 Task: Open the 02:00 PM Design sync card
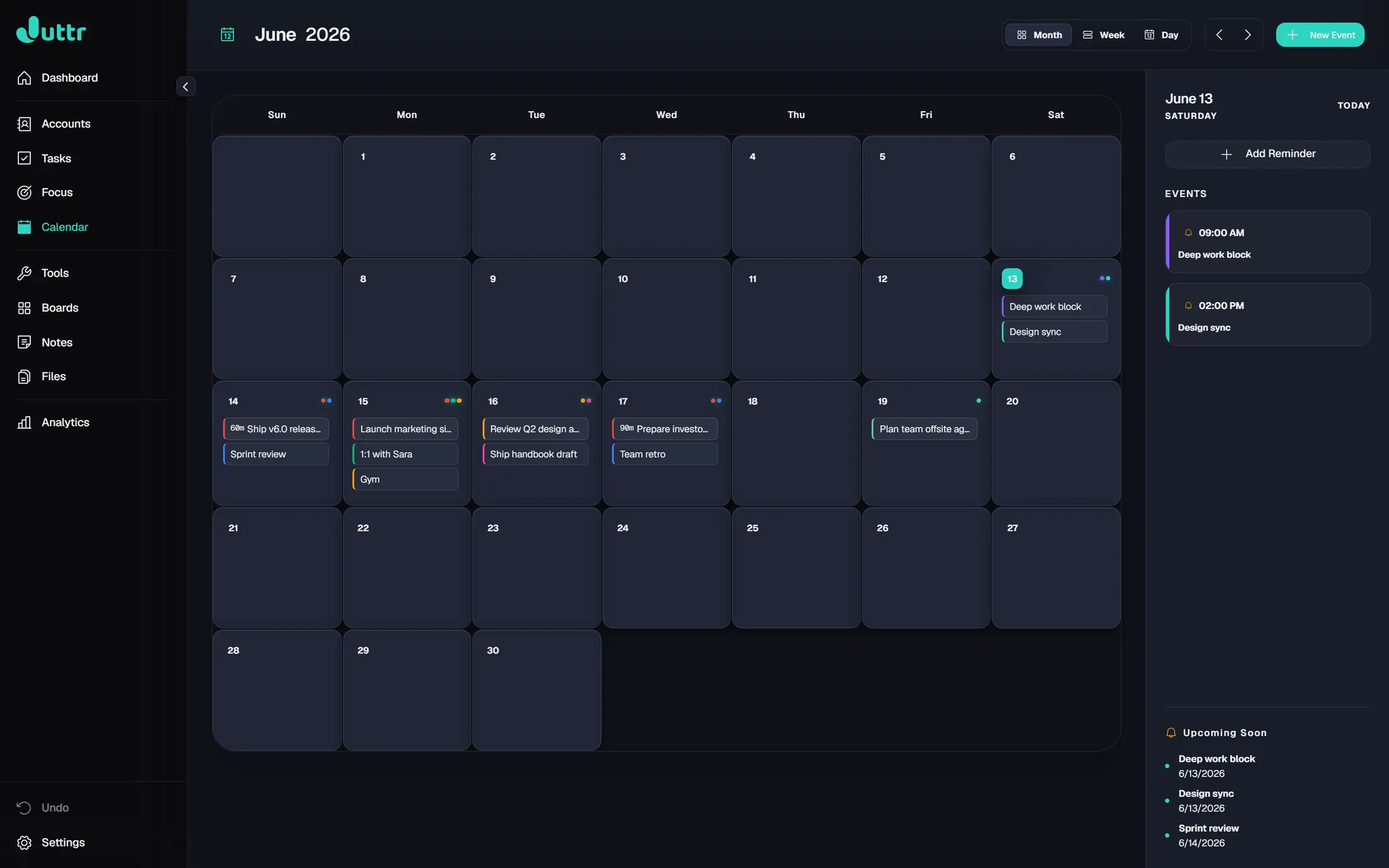[x=1267, y=315]
